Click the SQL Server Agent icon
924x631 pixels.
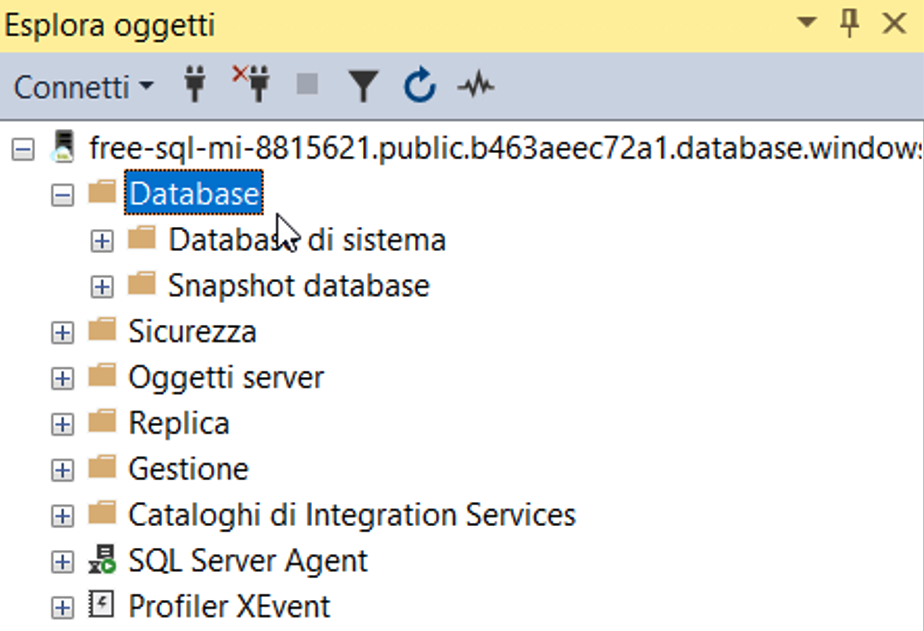tap(102, 561)
